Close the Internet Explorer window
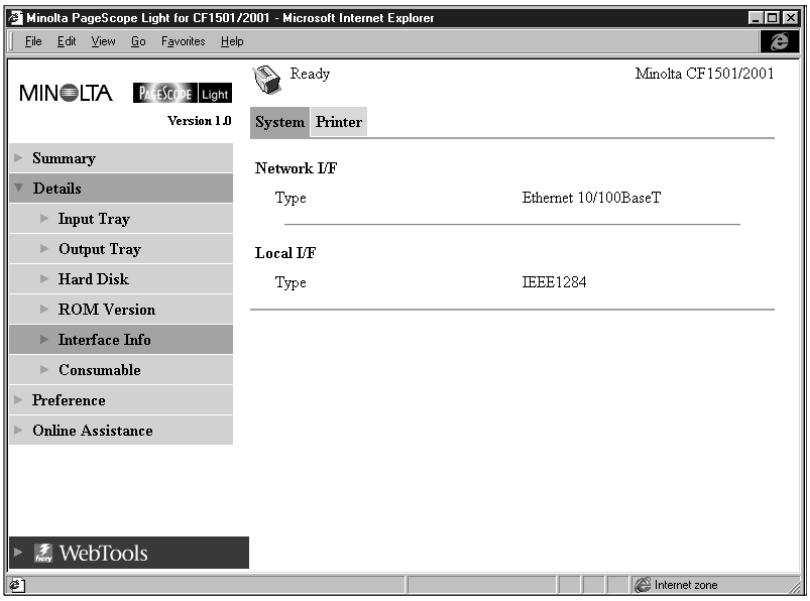The width and height of the screenshot is (810, 601). [790, 18]
